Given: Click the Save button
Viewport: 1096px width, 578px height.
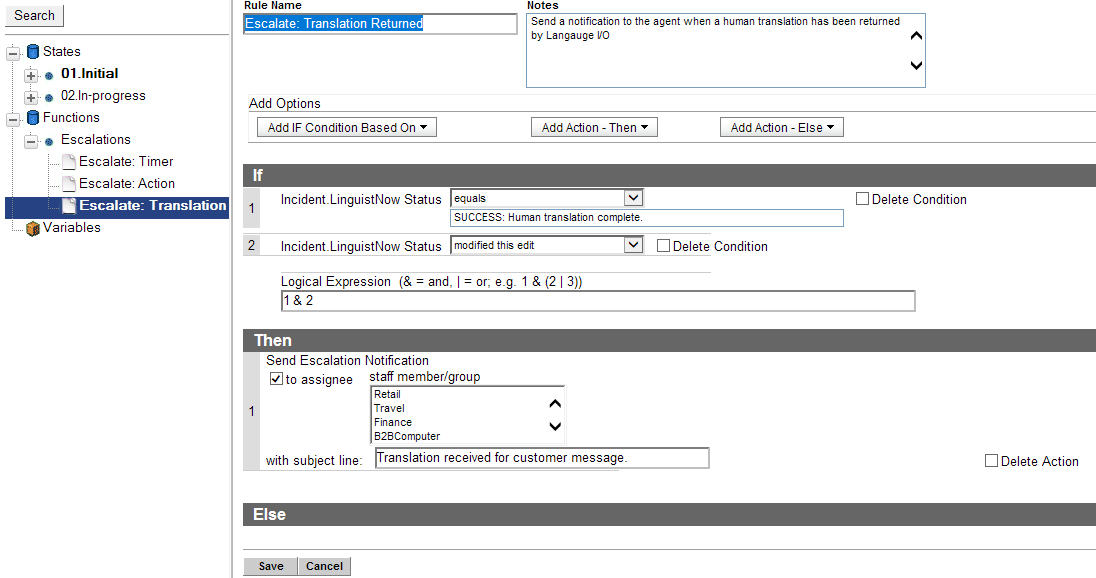Looking at the screenshot, I should click(x=270, y=566).
